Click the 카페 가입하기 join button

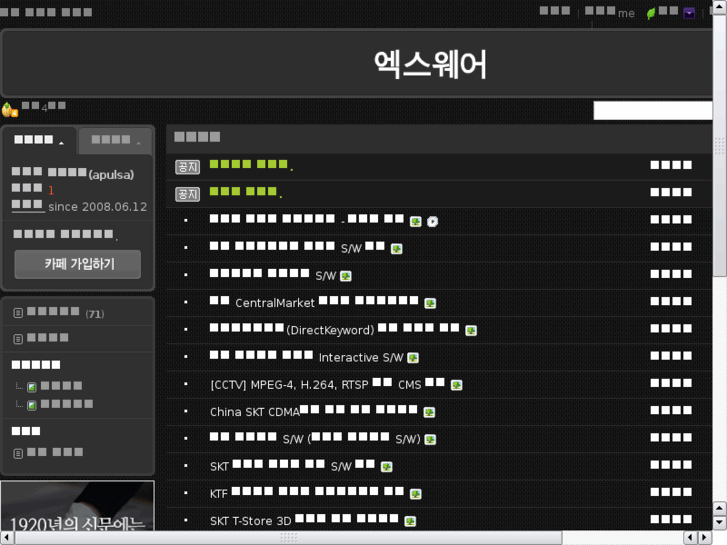[78, 264]
